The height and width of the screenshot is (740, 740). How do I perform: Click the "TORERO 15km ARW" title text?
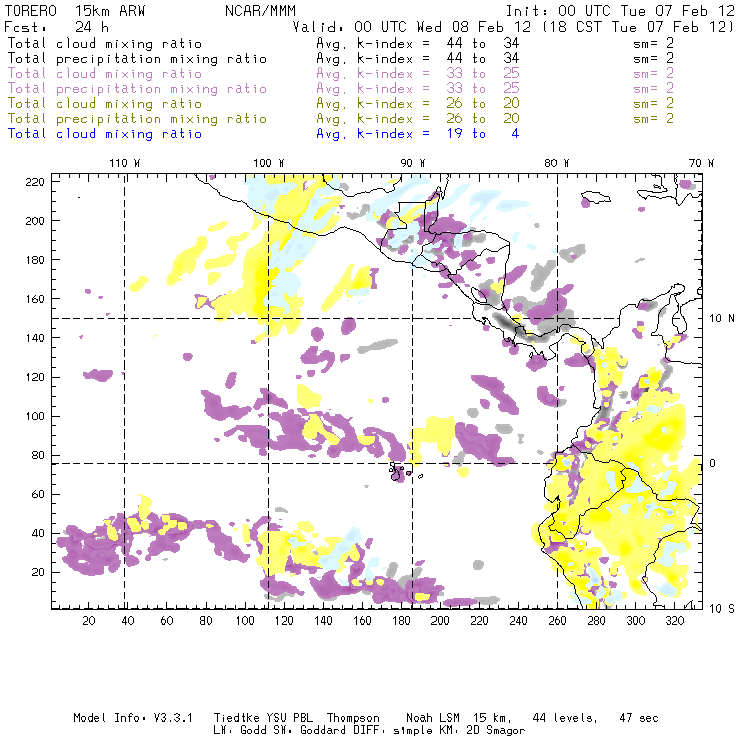pos(75,11)
